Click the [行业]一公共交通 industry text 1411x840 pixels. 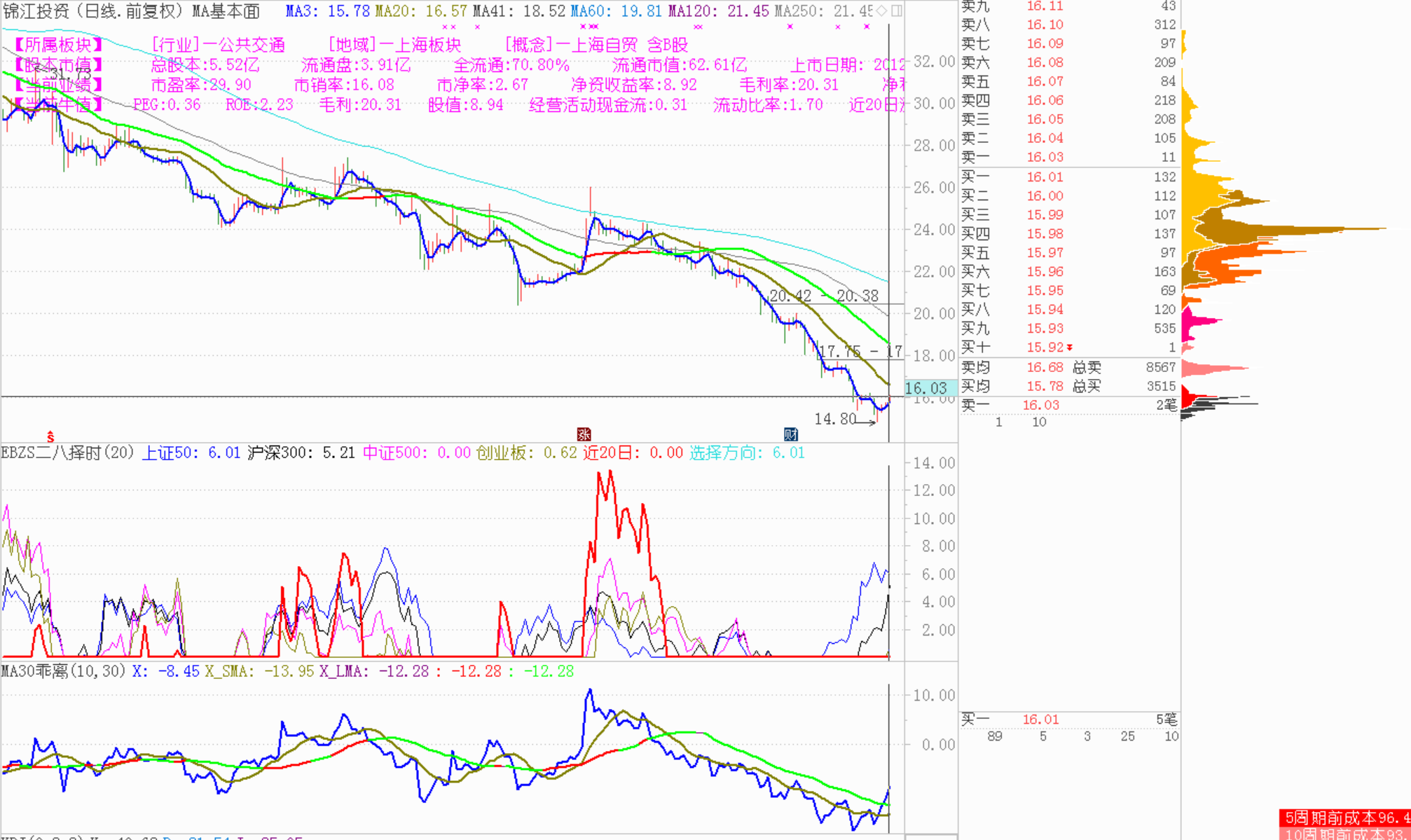point(219,45)
